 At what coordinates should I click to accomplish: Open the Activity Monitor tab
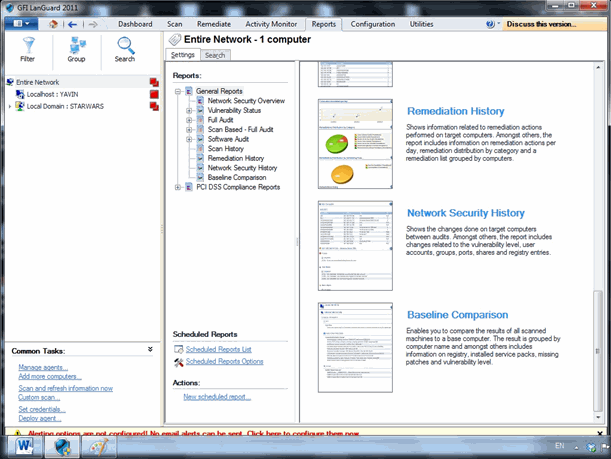coord(271,24)
